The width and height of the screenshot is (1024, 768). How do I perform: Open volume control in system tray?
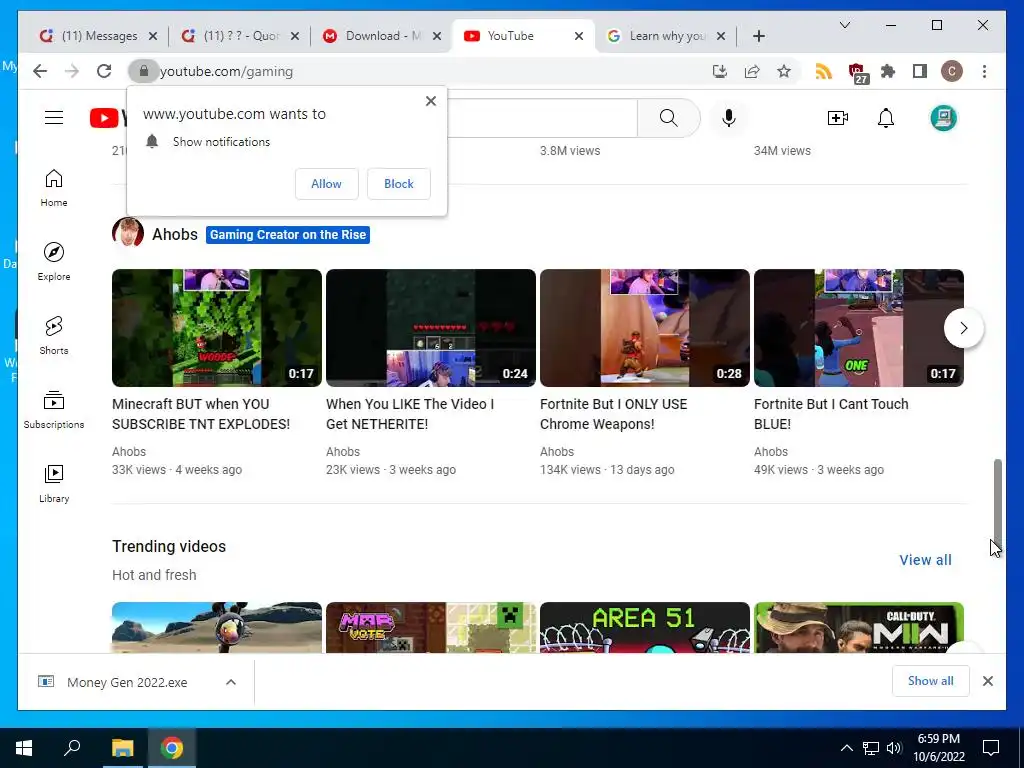[894, 748]
